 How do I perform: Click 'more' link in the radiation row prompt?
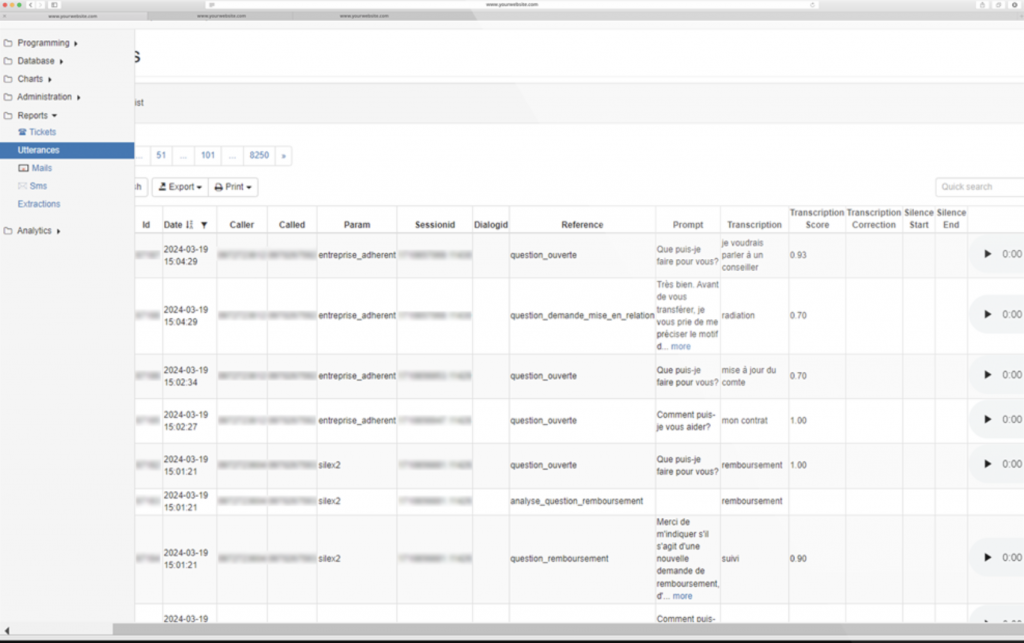pyautogui.click(x=680, y=346)
